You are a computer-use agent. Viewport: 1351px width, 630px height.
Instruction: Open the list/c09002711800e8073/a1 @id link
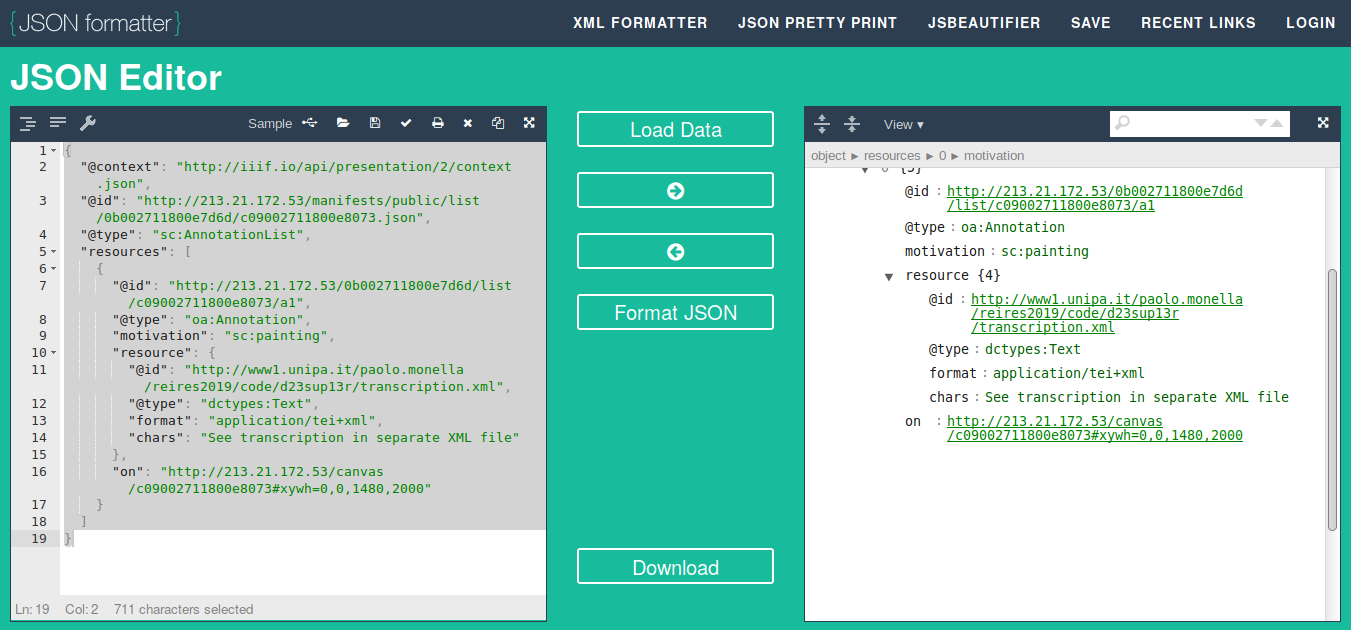click(1094, 198)
